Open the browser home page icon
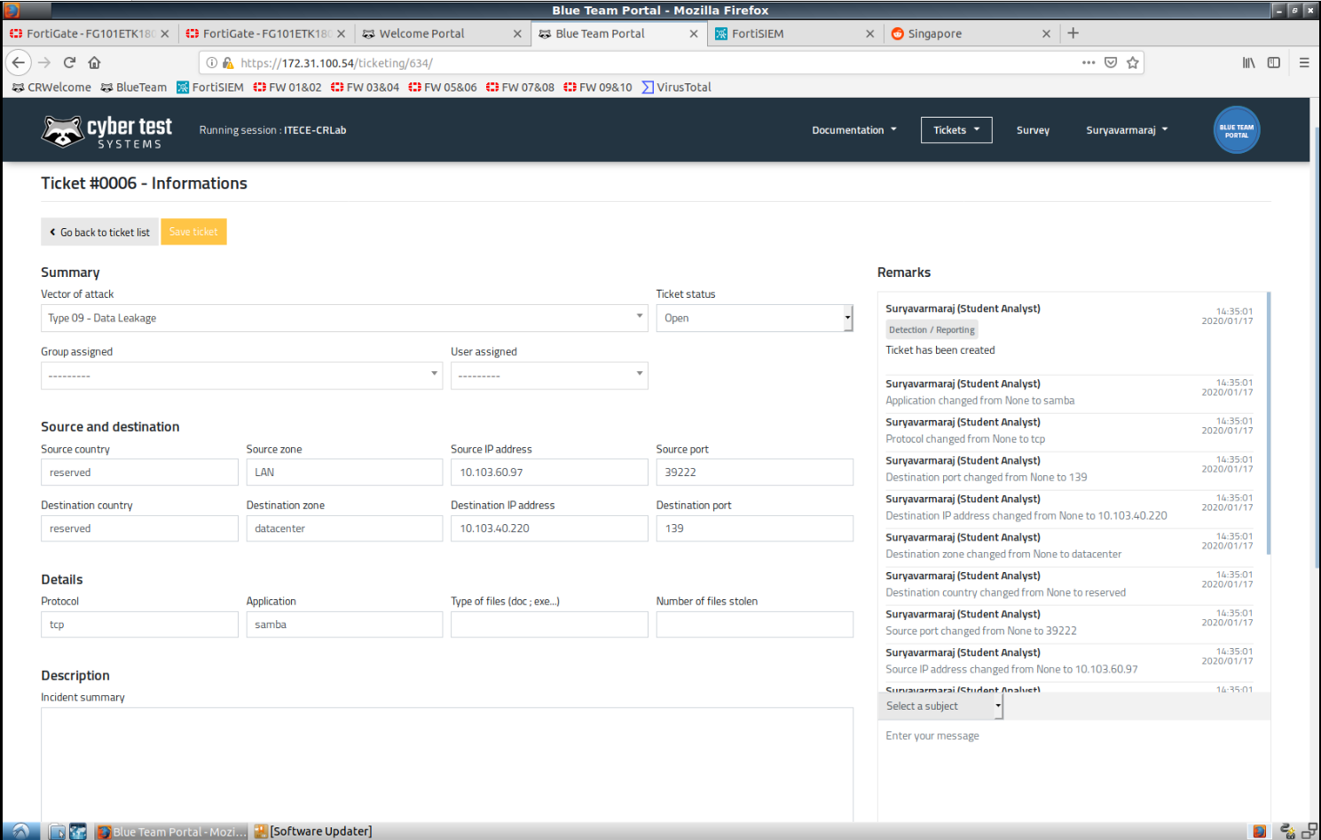 (x=94, y=62)
